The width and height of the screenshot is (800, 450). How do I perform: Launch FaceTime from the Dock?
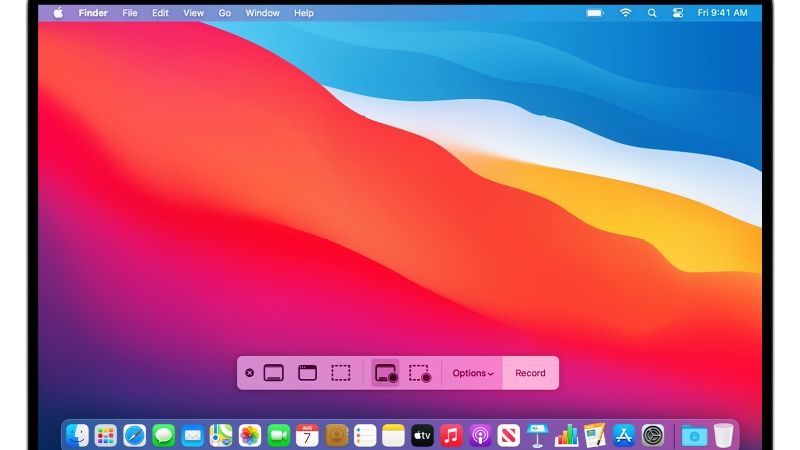279,436
